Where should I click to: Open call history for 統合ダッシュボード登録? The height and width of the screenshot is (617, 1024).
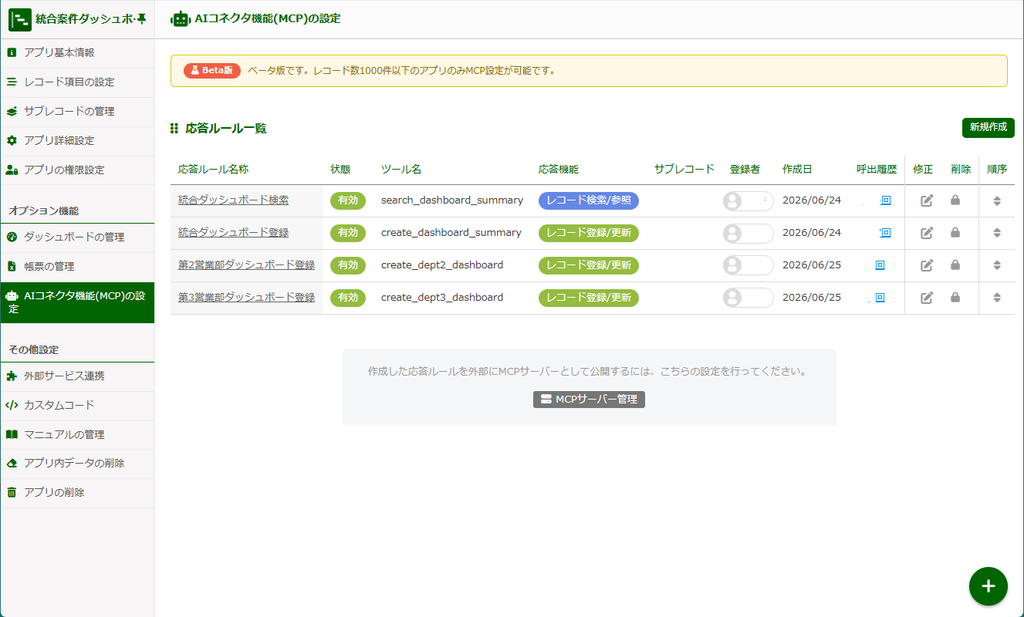(x=886, y=232)
